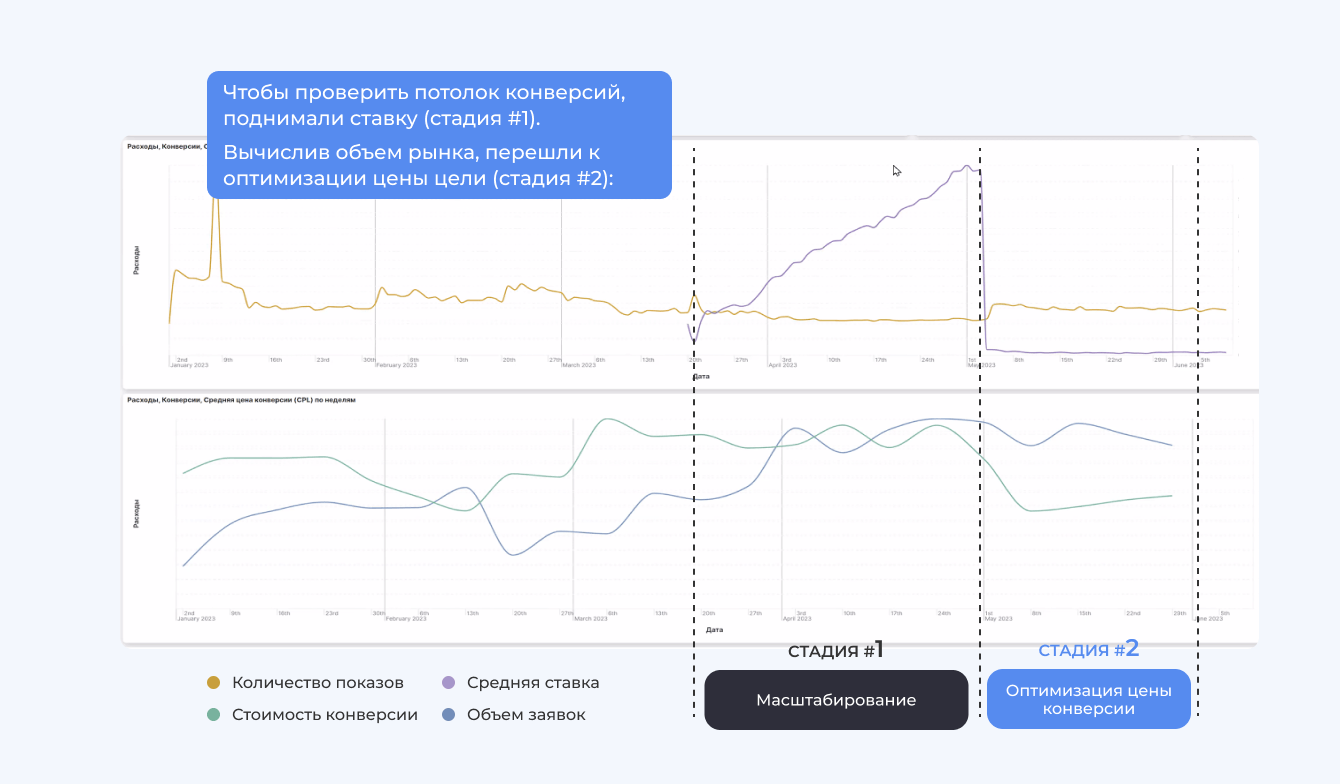Click the «Масштабирование» dark button
The width and height of the screenshot is (1340, 784).
pyautogui.click(x=836, y=700)
